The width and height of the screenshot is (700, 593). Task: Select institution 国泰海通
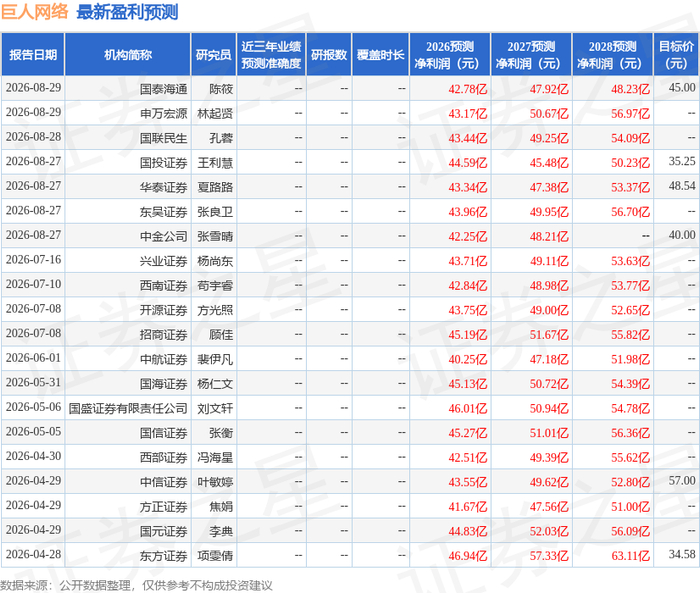[163, 89]
